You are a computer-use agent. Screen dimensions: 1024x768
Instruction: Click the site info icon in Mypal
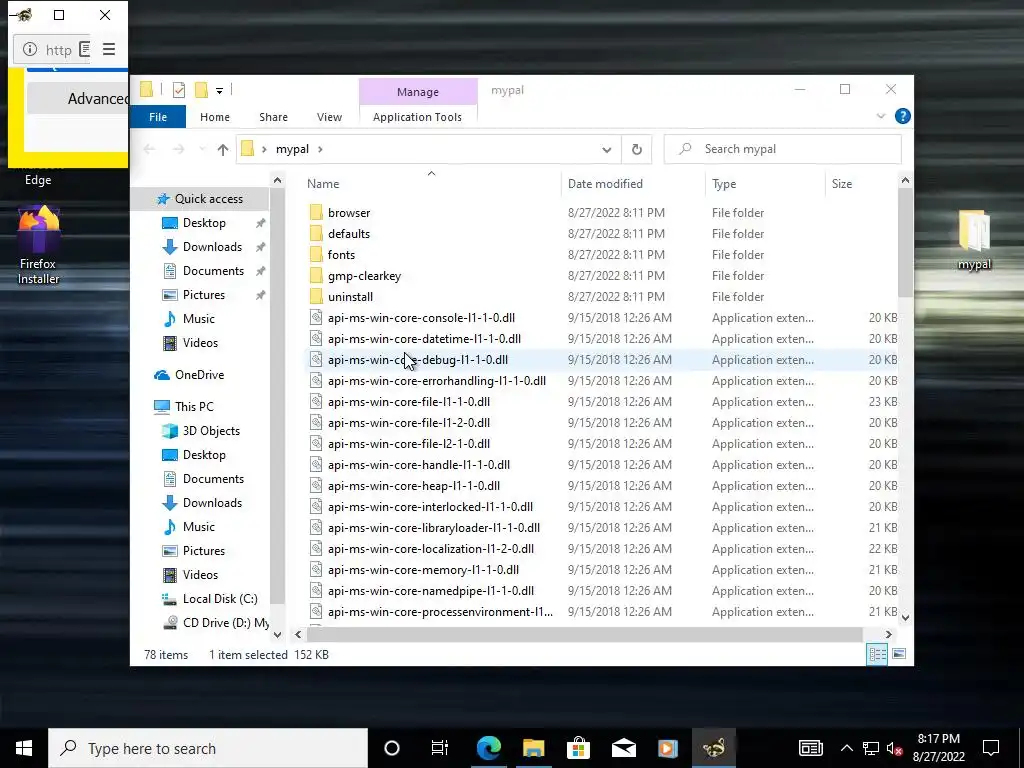coord(29,50)
